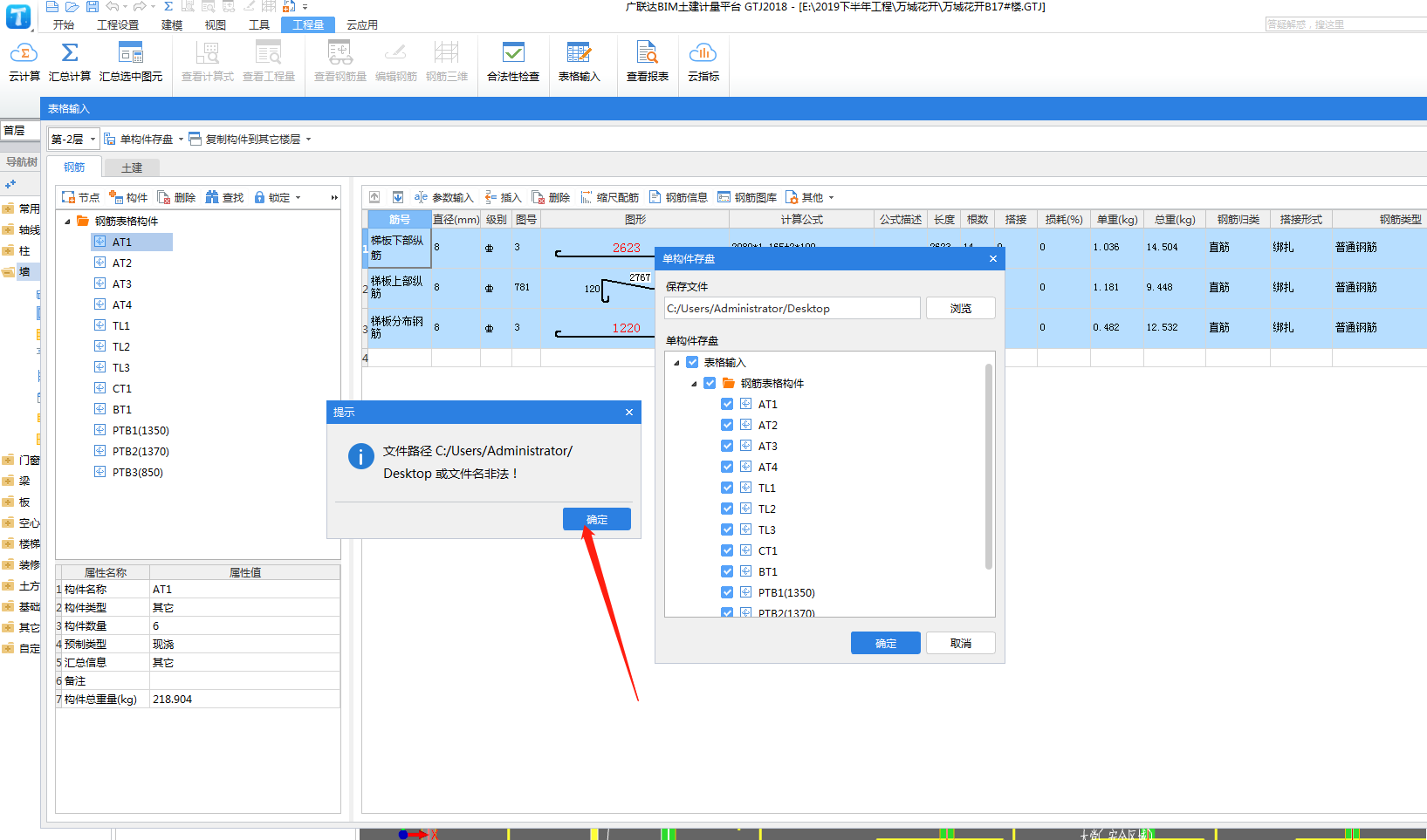This screenshot has height=840, width=1427.
Task: Uncheck AT2 in save dialog
Action: [x=727, y=425]
